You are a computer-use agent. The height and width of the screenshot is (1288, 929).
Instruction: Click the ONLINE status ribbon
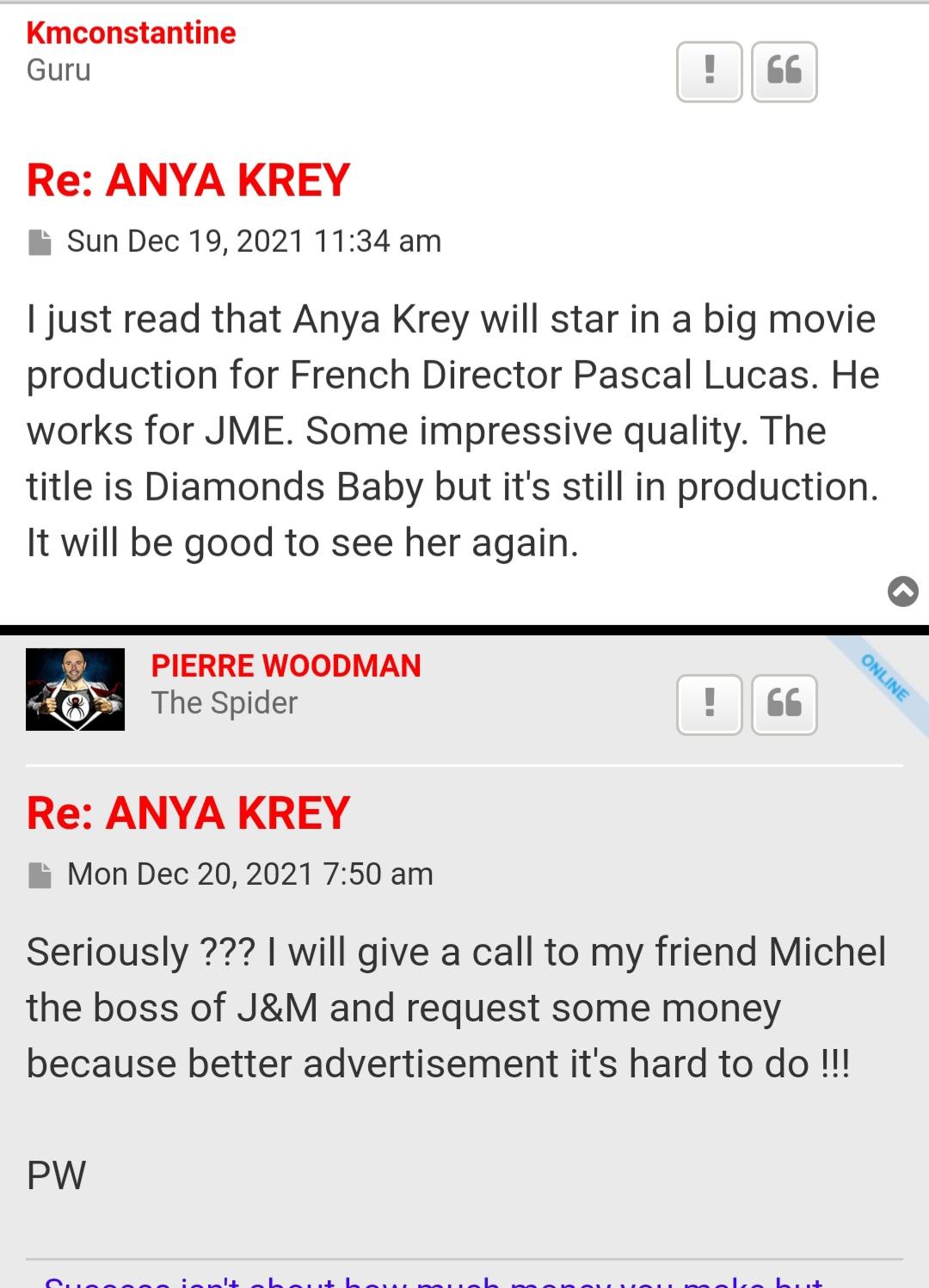885,678
